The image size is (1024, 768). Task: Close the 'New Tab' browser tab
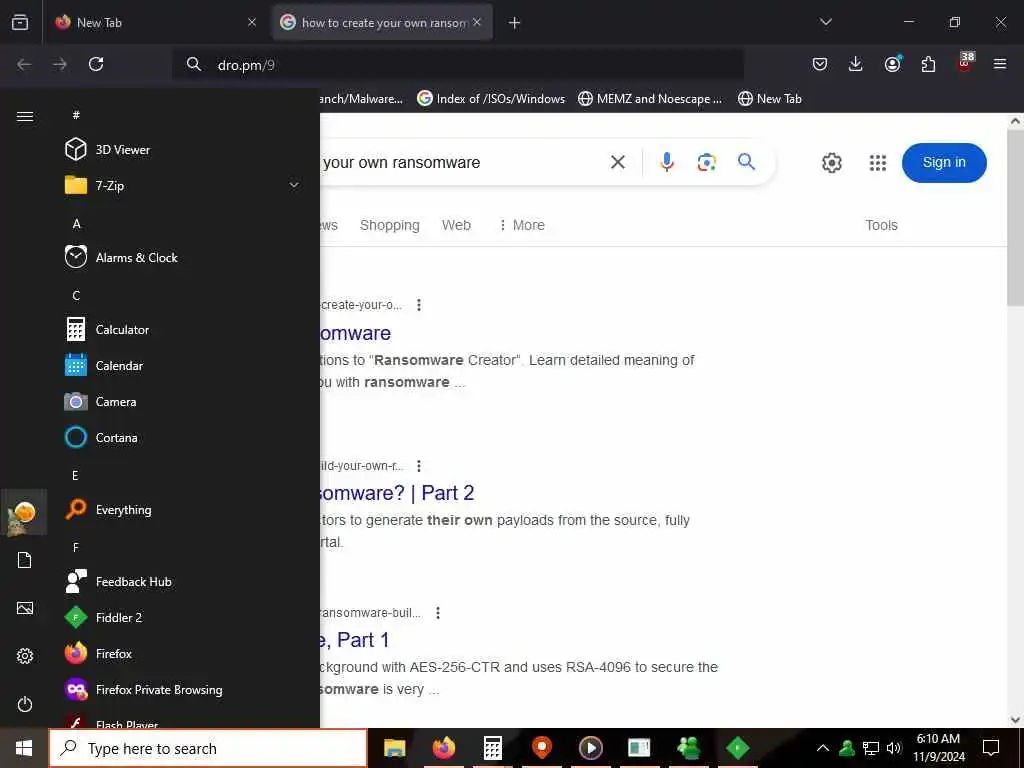[252, 22]
